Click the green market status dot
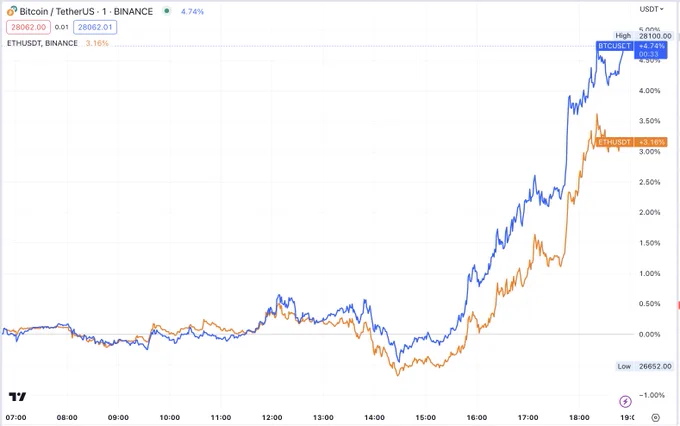Screen dimensions: 680x426 (x=167, y=11)
